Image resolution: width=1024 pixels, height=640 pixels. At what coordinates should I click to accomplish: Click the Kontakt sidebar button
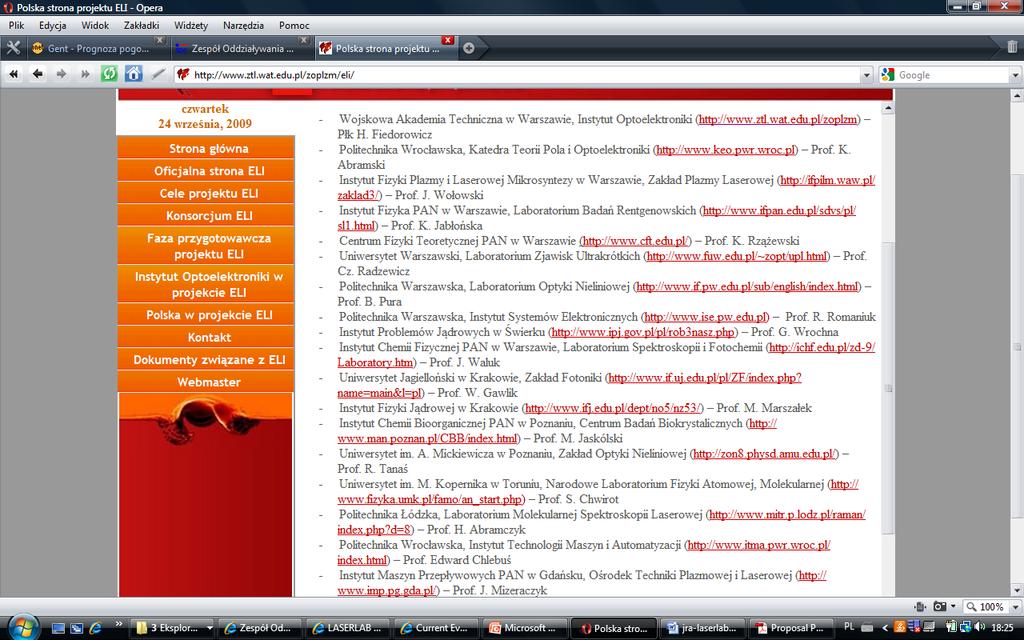pyautogui.click(x=208, y=337)
